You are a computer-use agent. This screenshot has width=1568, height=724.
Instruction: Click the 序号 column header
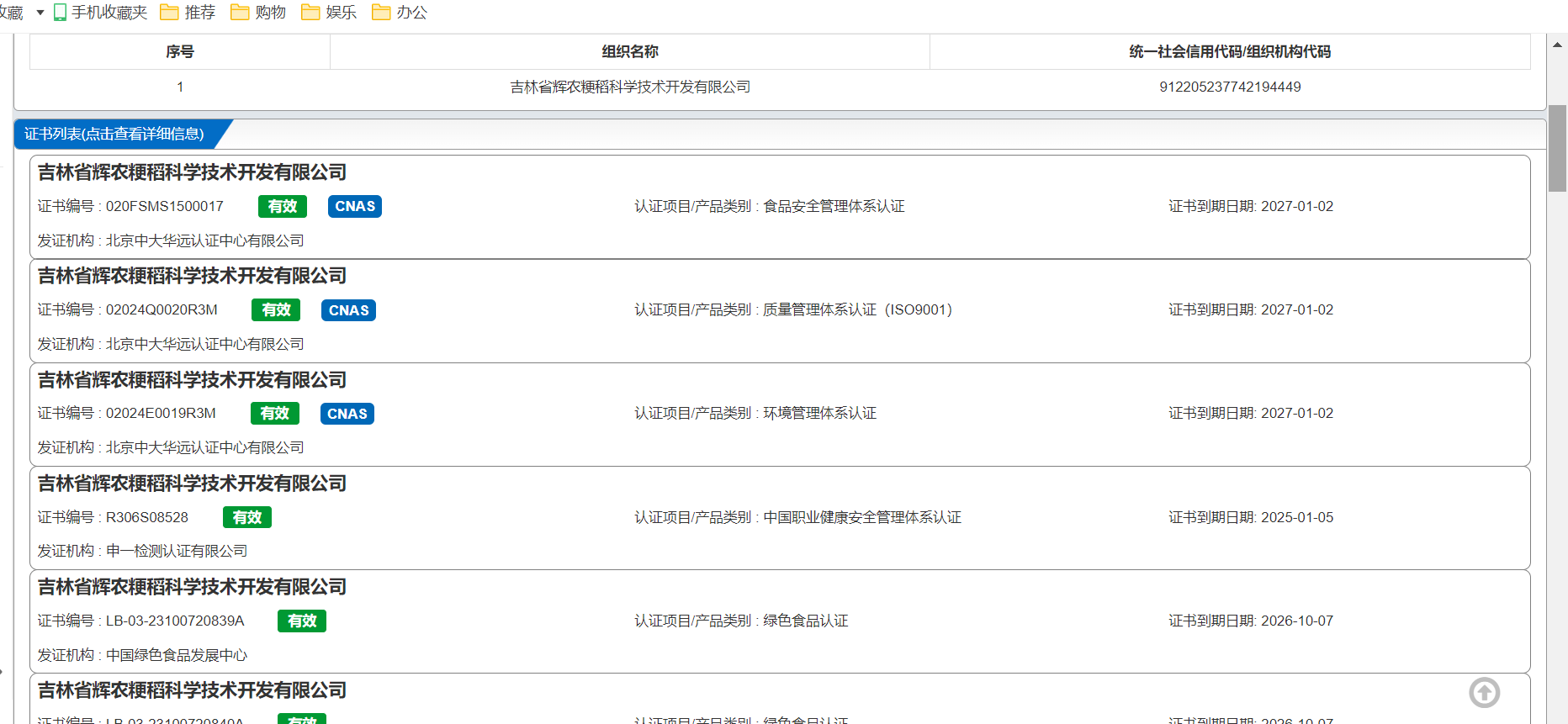(180, 52)
